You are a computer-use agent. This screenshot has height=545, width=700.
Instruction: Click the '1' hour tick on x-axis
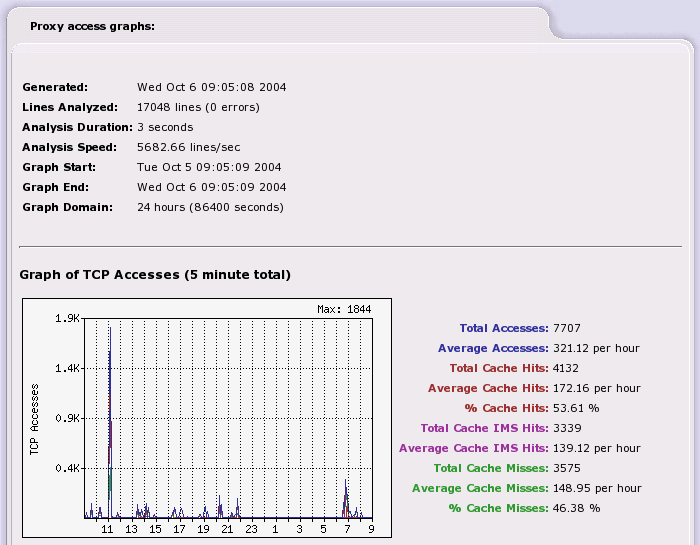275,529
